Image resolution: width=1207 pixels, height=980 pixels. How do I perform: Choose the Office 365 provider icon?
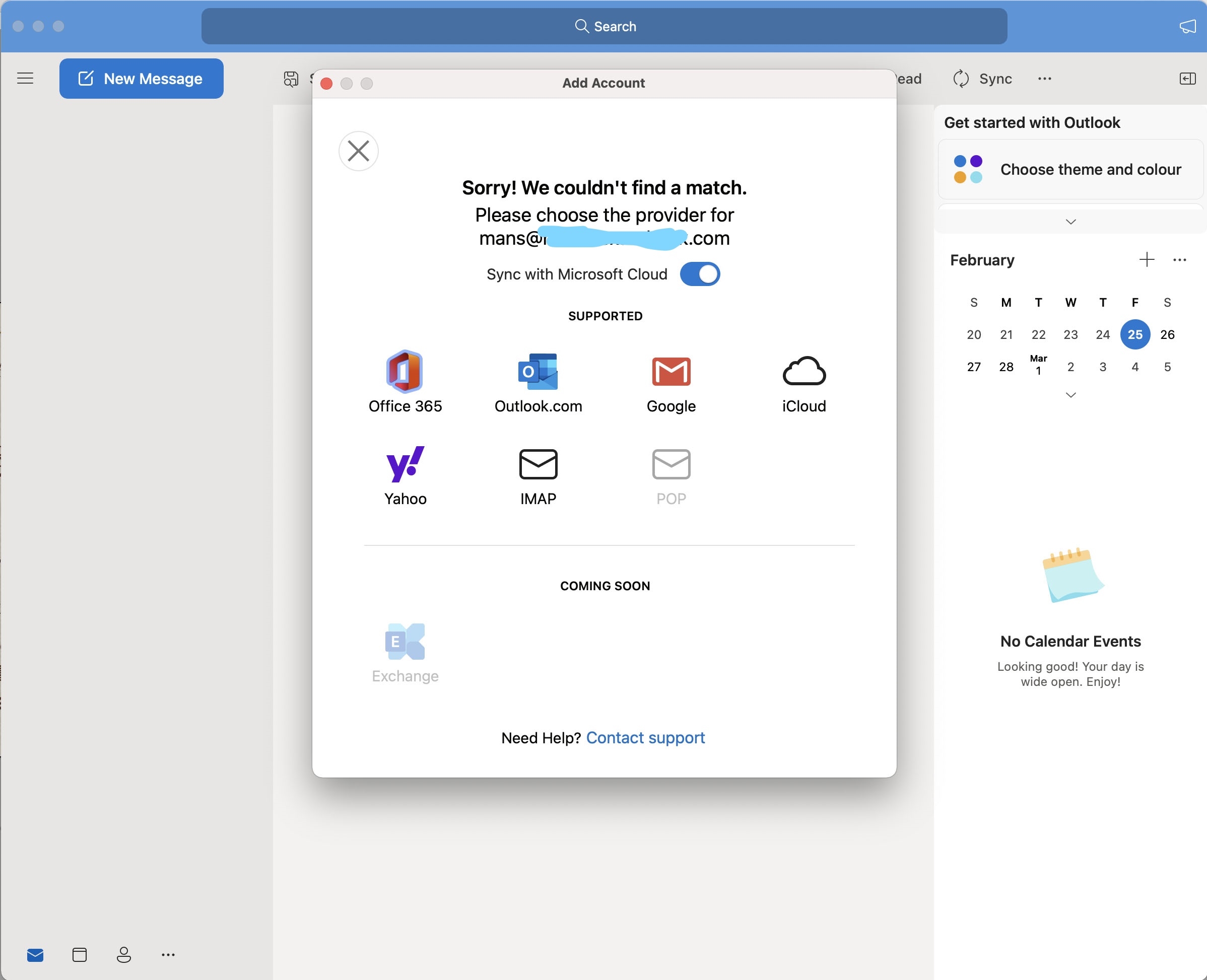pyautogui.click(x=405, y=371)
